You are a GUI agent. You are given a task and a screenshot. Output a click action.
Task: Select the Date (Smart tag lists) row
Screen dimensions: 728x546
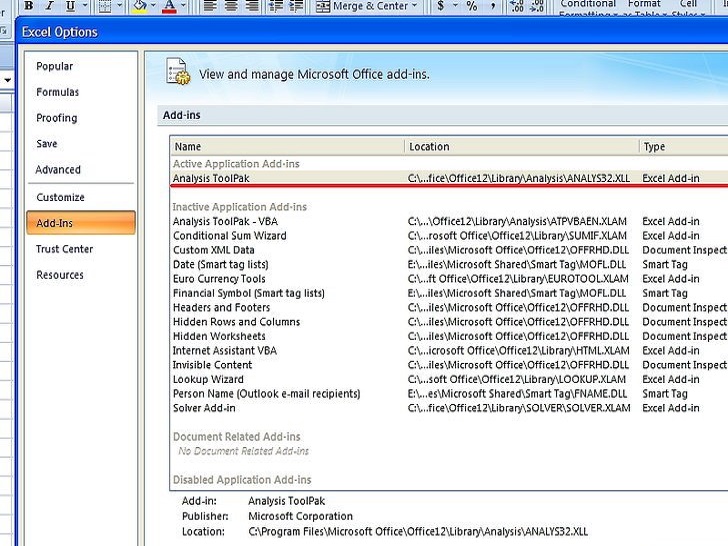449,265
